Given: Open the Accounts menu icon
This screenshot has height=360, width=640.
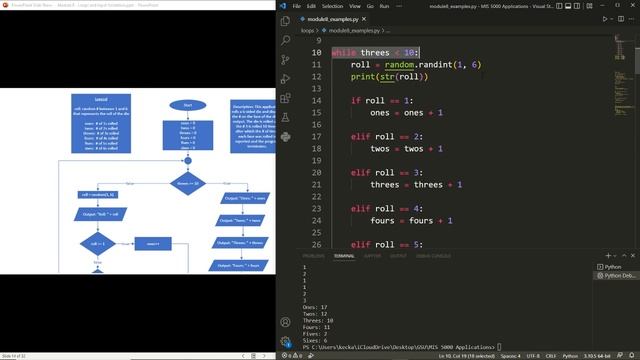Looking at the screenshot, I should 285,322.
